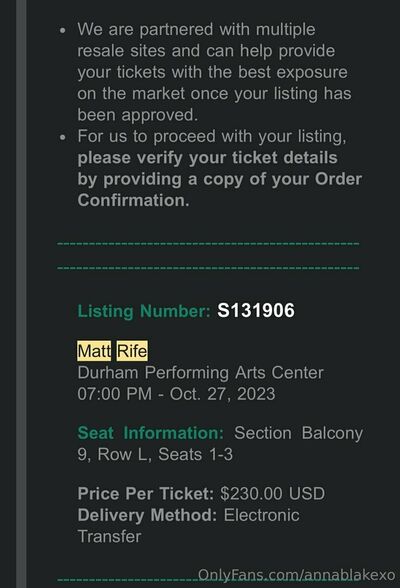This screenshot has width=400, height=588.
Task: Click the Listing Number label
Action: point(144,311)
